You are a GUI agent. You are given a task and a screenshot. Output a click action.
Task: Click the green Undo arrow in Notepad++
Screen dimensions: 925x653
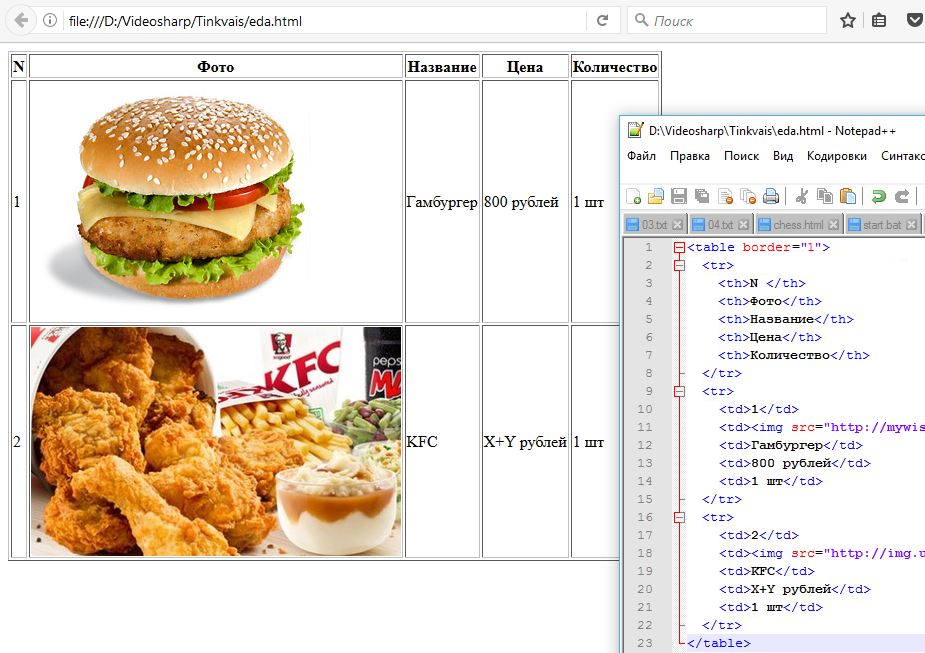coord(879,196)
